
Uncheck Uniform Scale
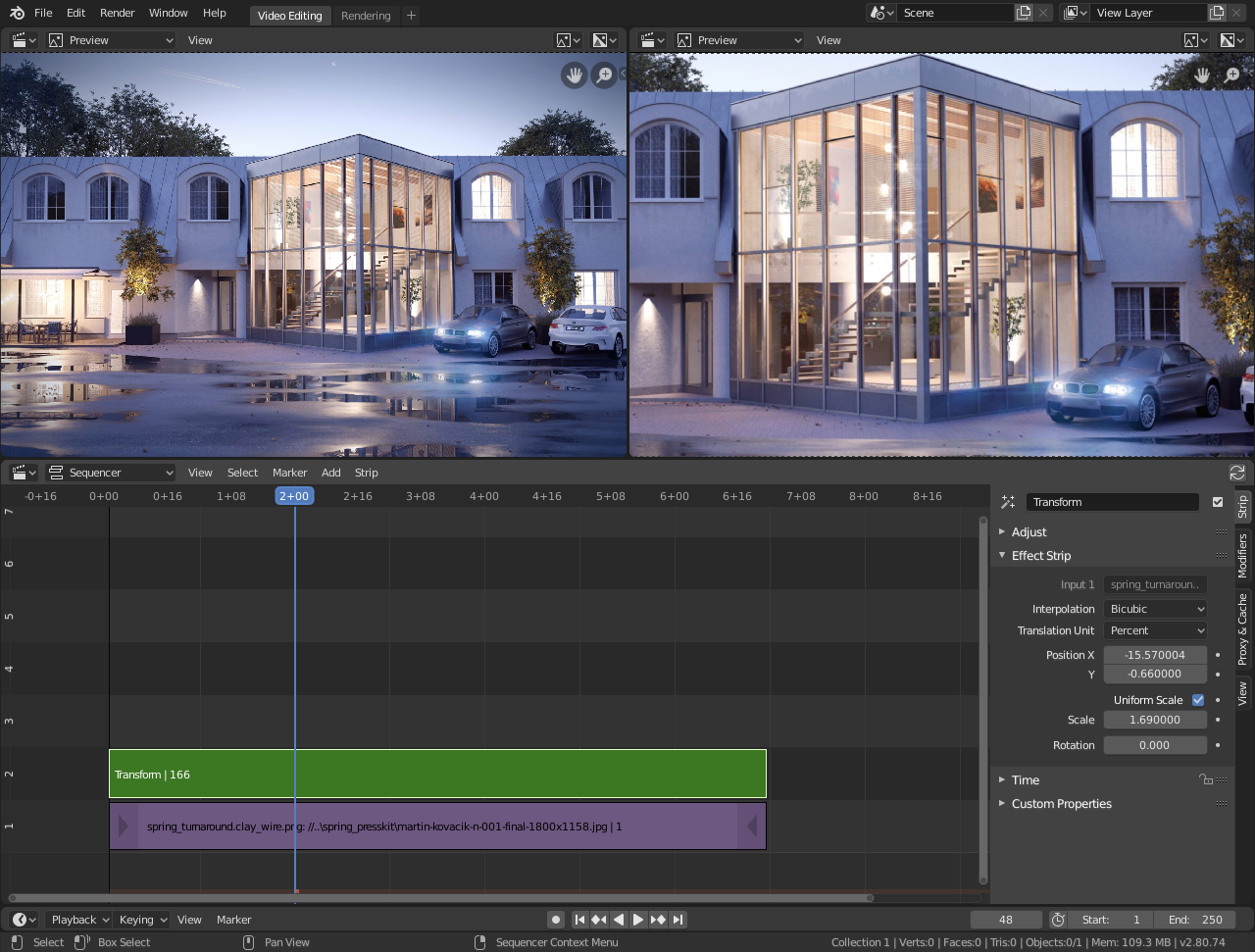click(1198, 700)
